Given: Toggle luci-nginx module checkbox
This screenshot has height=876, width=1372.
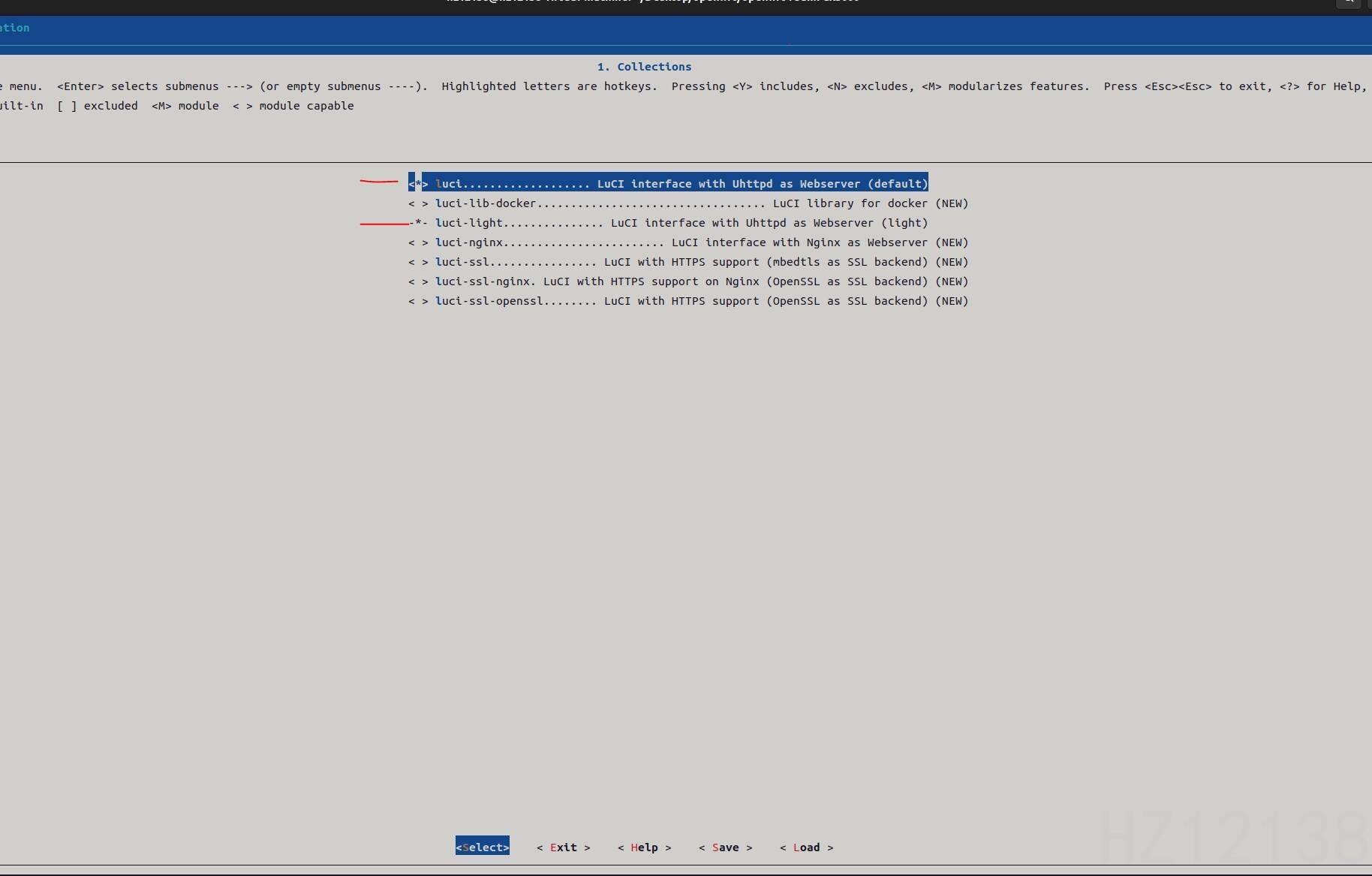Looking at the screenshot, I should click(x=418, y=242).
